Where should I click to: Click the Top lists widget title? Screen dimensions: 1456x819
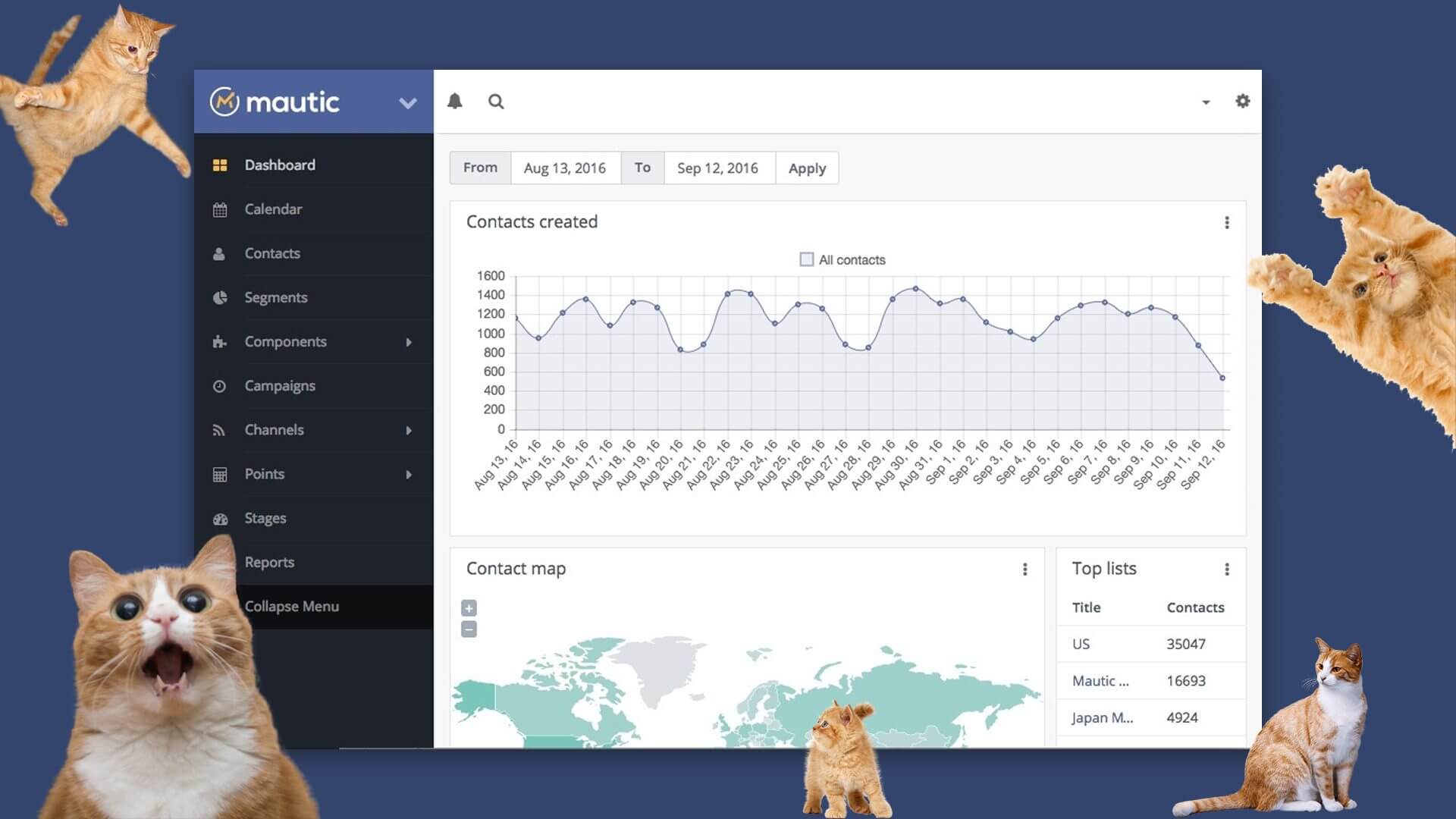[1104, 569]
